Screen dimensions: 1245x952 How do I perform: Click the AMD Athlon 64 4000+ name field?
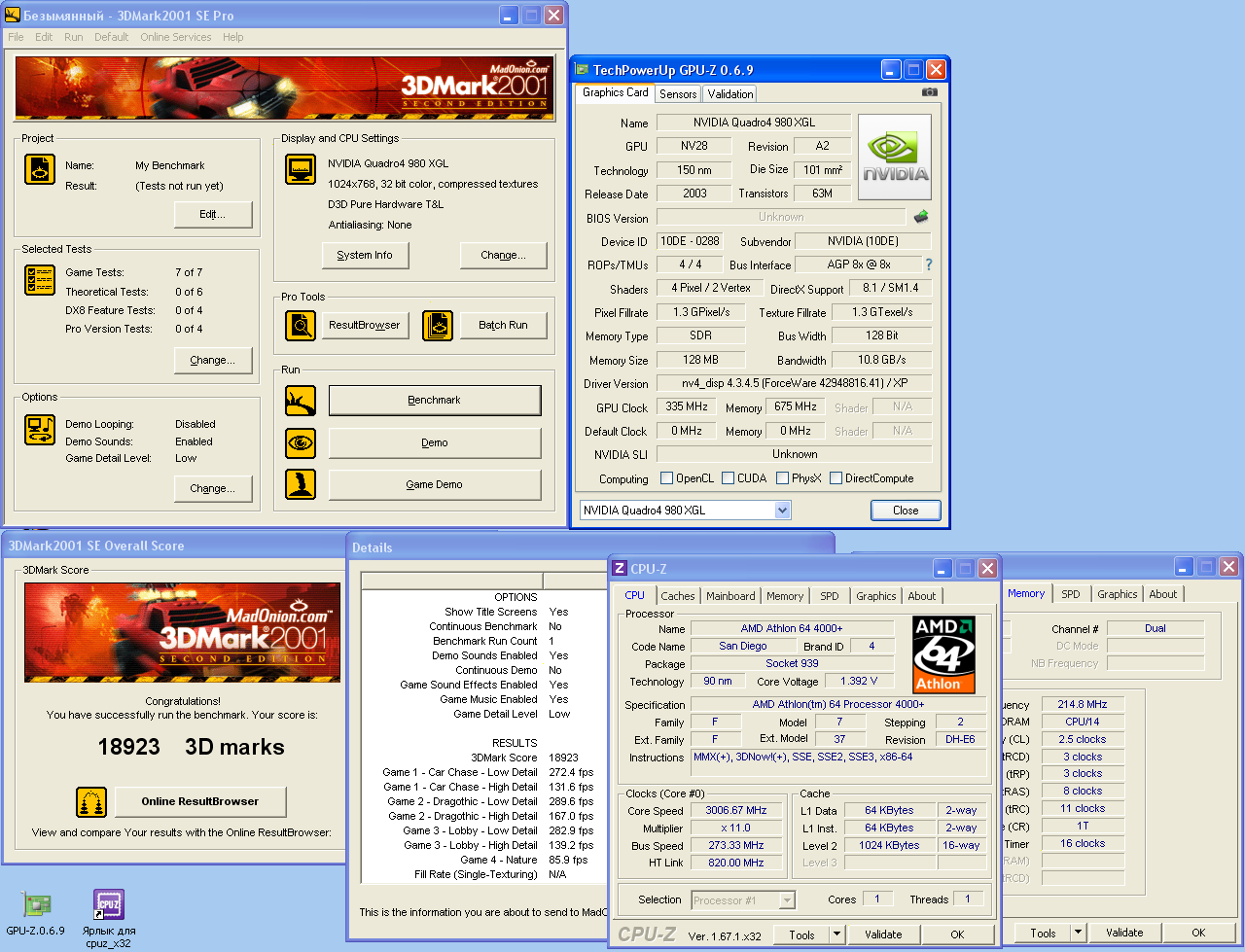tap(792, 629)
